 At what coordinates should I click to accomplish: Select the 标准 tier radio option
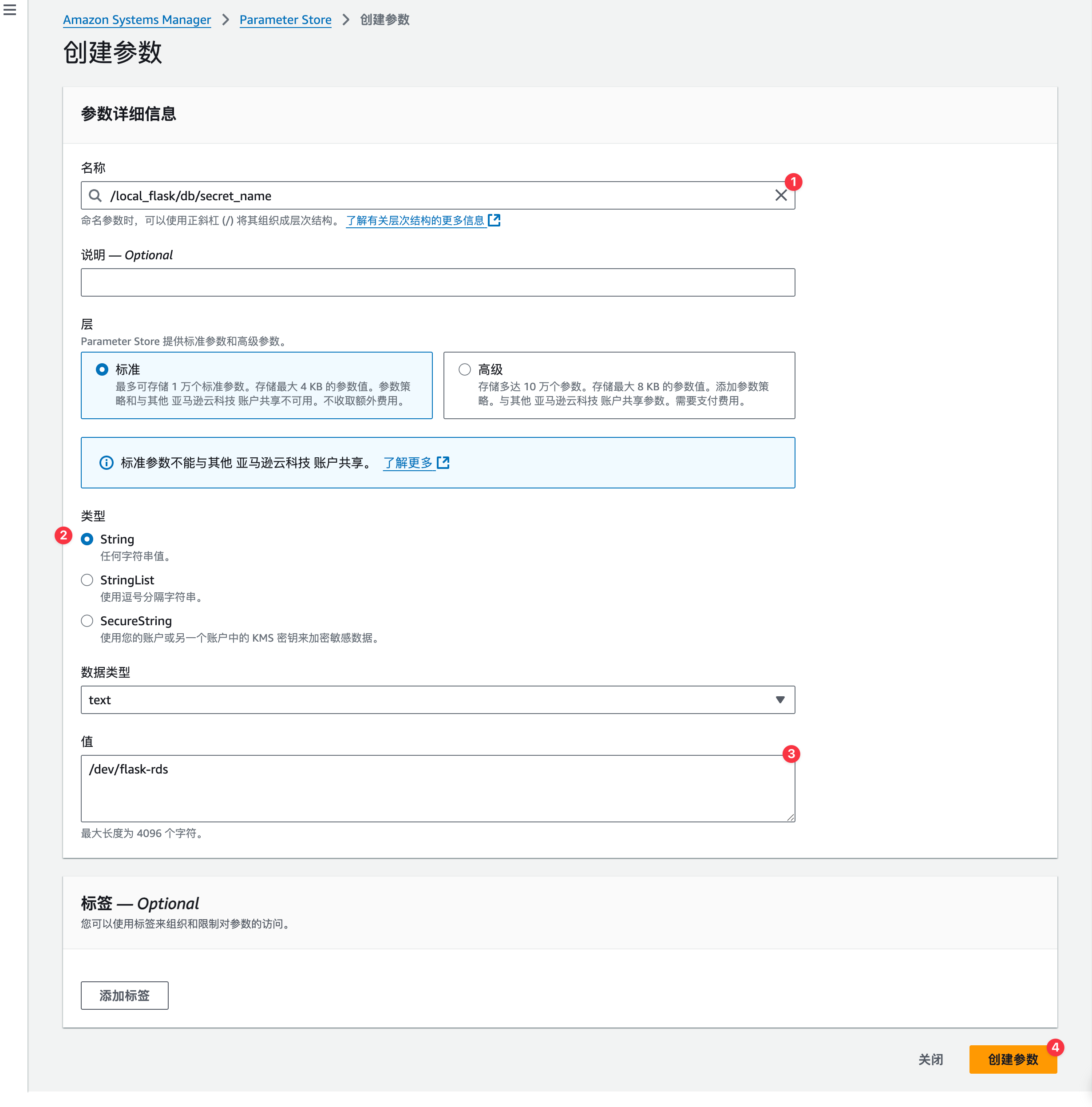102,369
